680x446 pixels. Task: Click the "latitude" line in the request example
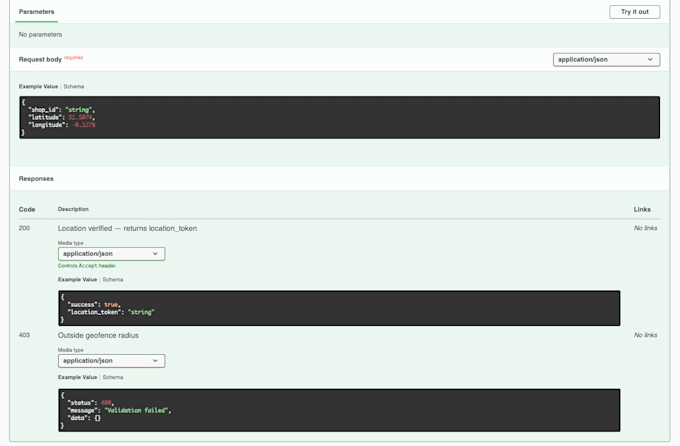click(62, 117)
